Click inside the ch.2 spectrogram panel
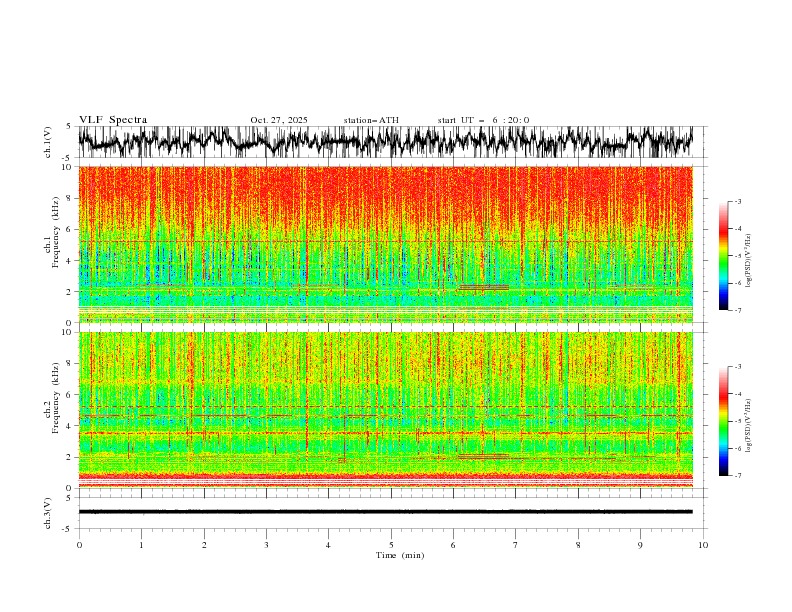Screen dimensions: 792x612 click(385, 410)
